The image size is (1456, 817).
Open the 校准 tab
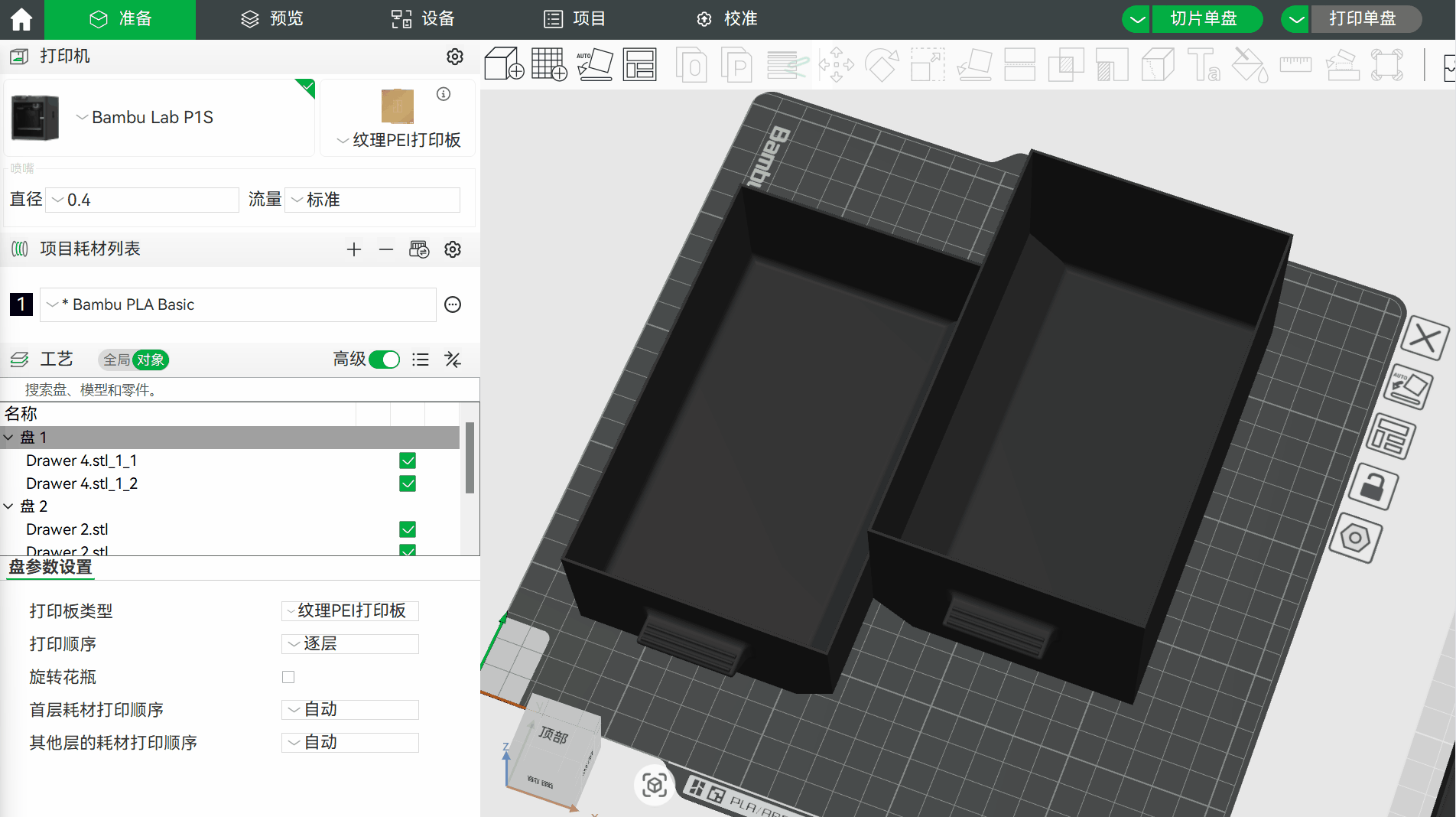click(x=726, y=19)
